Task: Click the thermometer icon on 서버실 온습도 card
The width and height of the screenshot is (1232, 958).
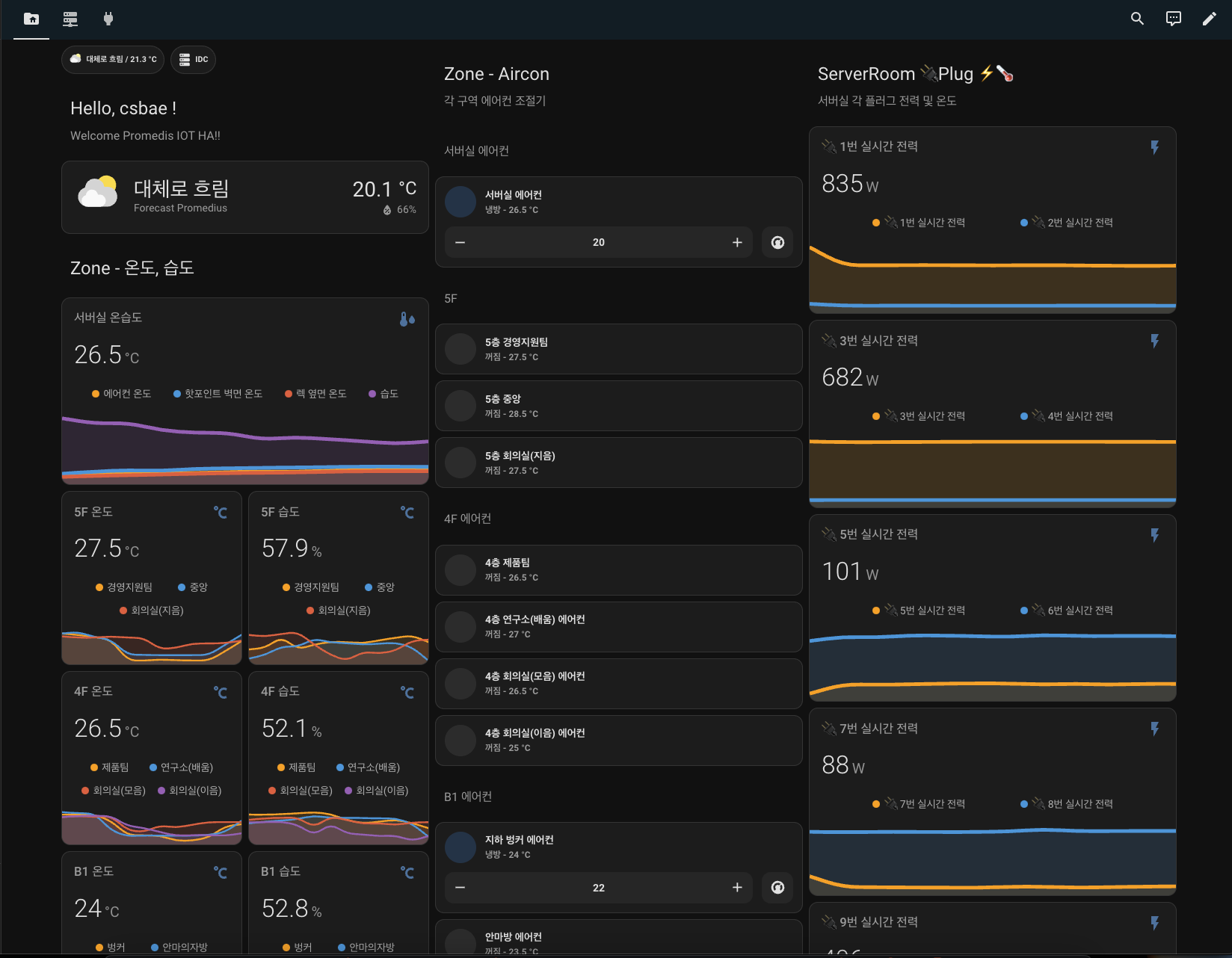Action: (x=407, y=318)
